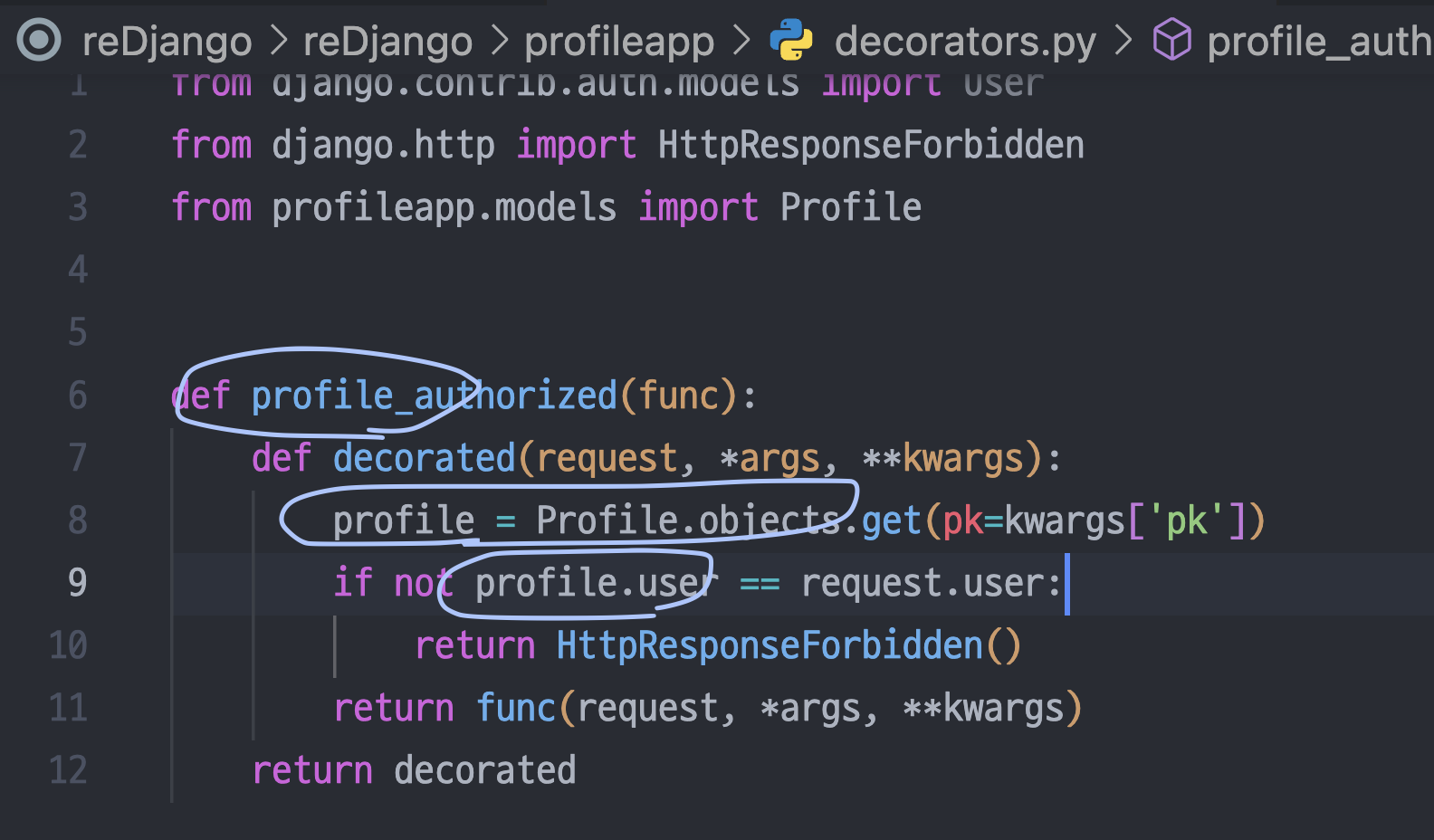Viewport: 1434px width, 840px height.
Task: Click 'func' parameter on line 6
Action: point(679,396)
